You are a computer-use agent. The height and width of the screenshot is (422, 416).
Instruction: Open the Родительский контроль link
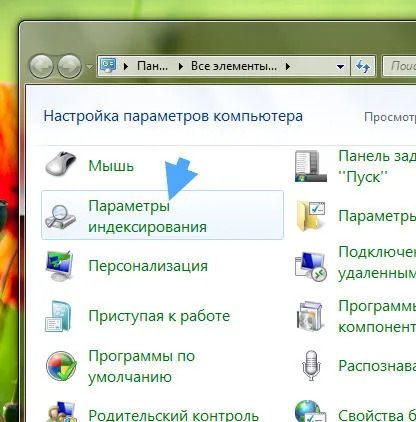[173, 415]
